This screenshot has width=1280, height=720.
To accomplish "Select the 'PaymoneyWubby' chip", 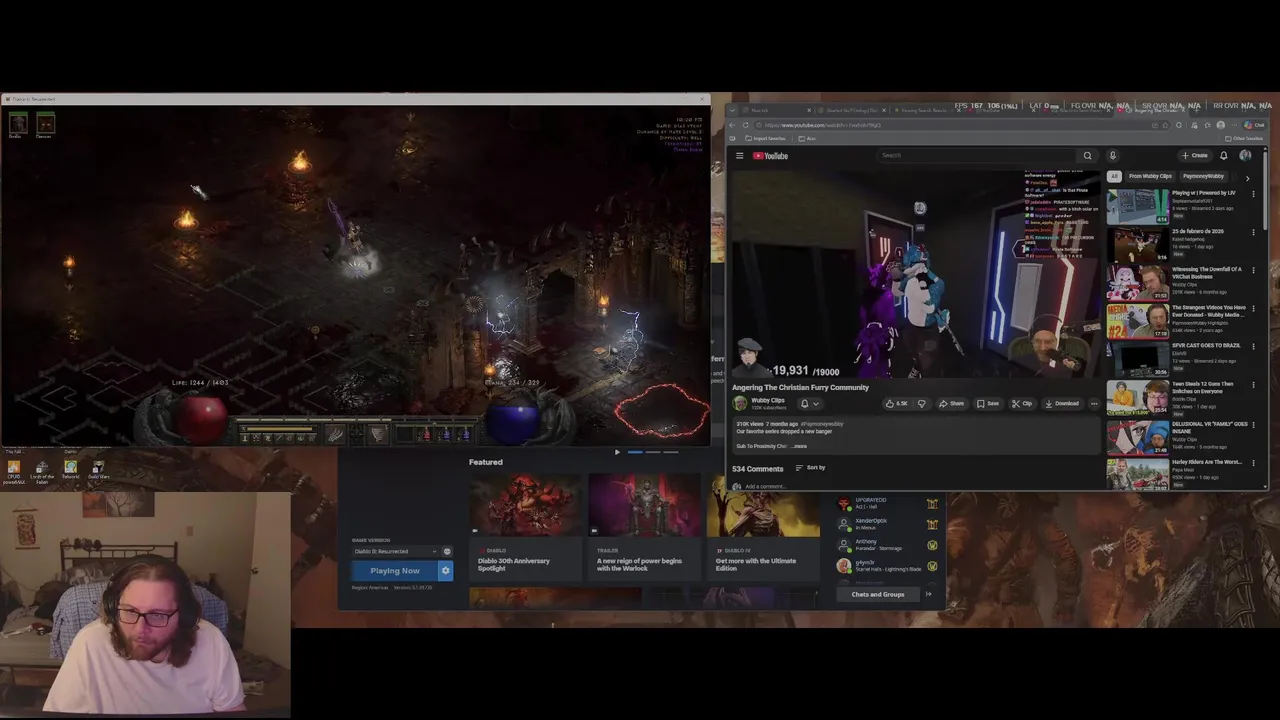I will [1203, 176].
